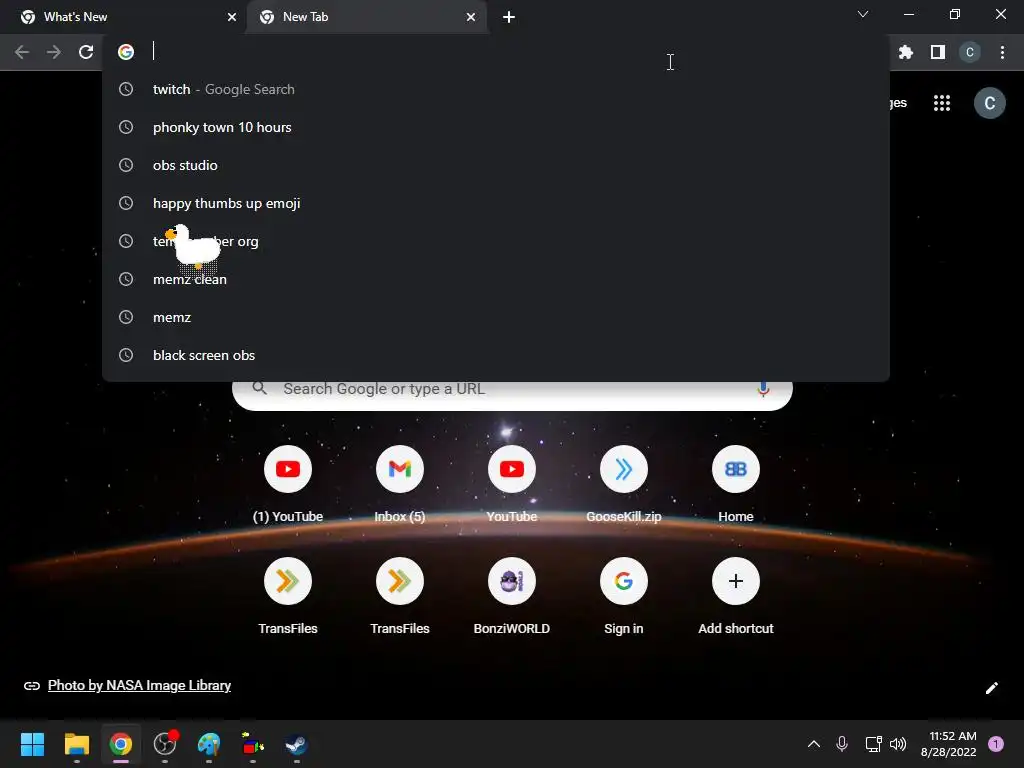The width and height of the screenshot is (1024, 768).
Task: Open a new tab with the plus button
Action: click(509, 17)
